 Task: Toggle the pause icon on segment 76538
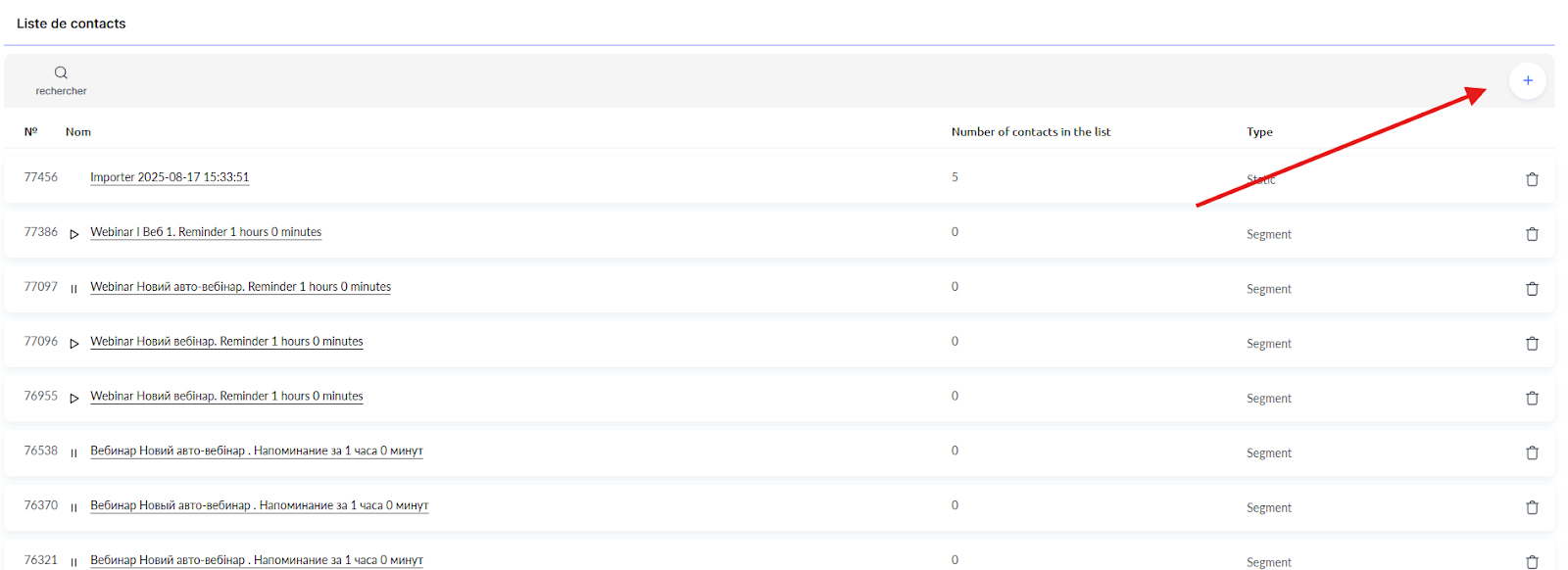(73, 453)
